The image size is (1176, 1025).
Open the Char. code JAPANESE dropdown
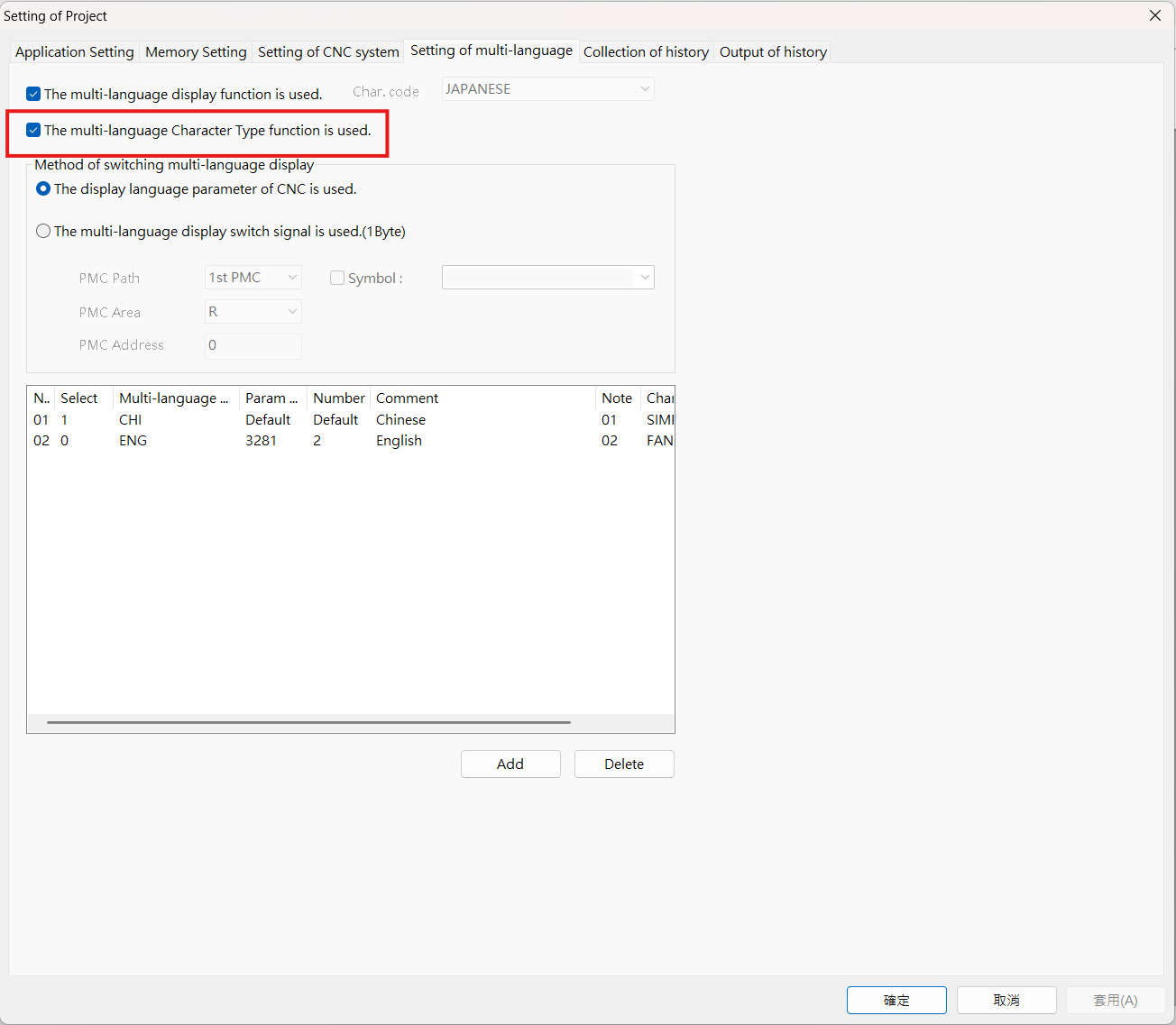click(547, 89)
